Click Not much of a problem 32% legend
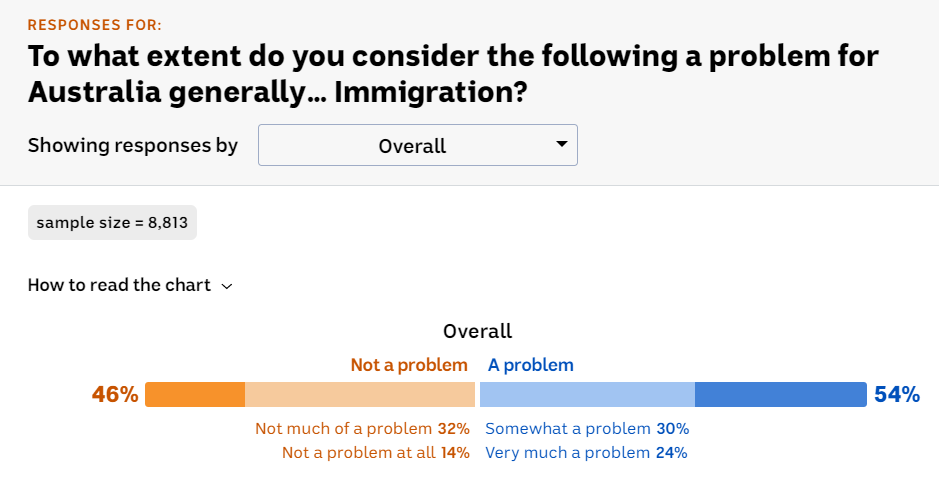 click(362, 428)
